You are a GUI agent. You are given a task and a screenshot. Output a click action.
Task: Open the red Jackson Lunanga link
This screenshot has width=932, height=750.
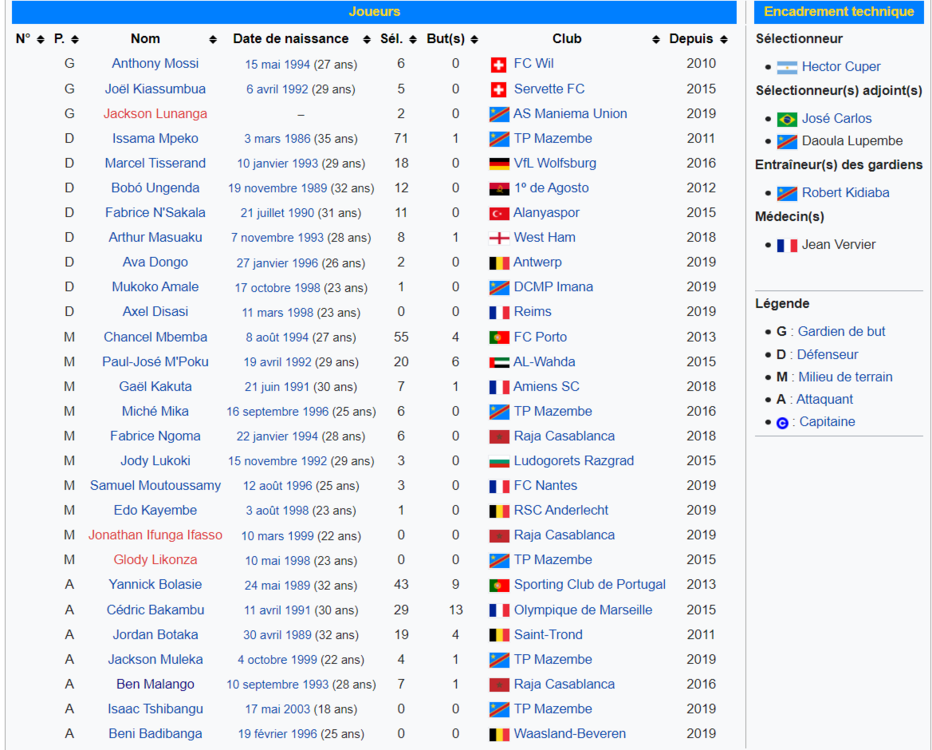pyautogui.click(x=155, y=114)
